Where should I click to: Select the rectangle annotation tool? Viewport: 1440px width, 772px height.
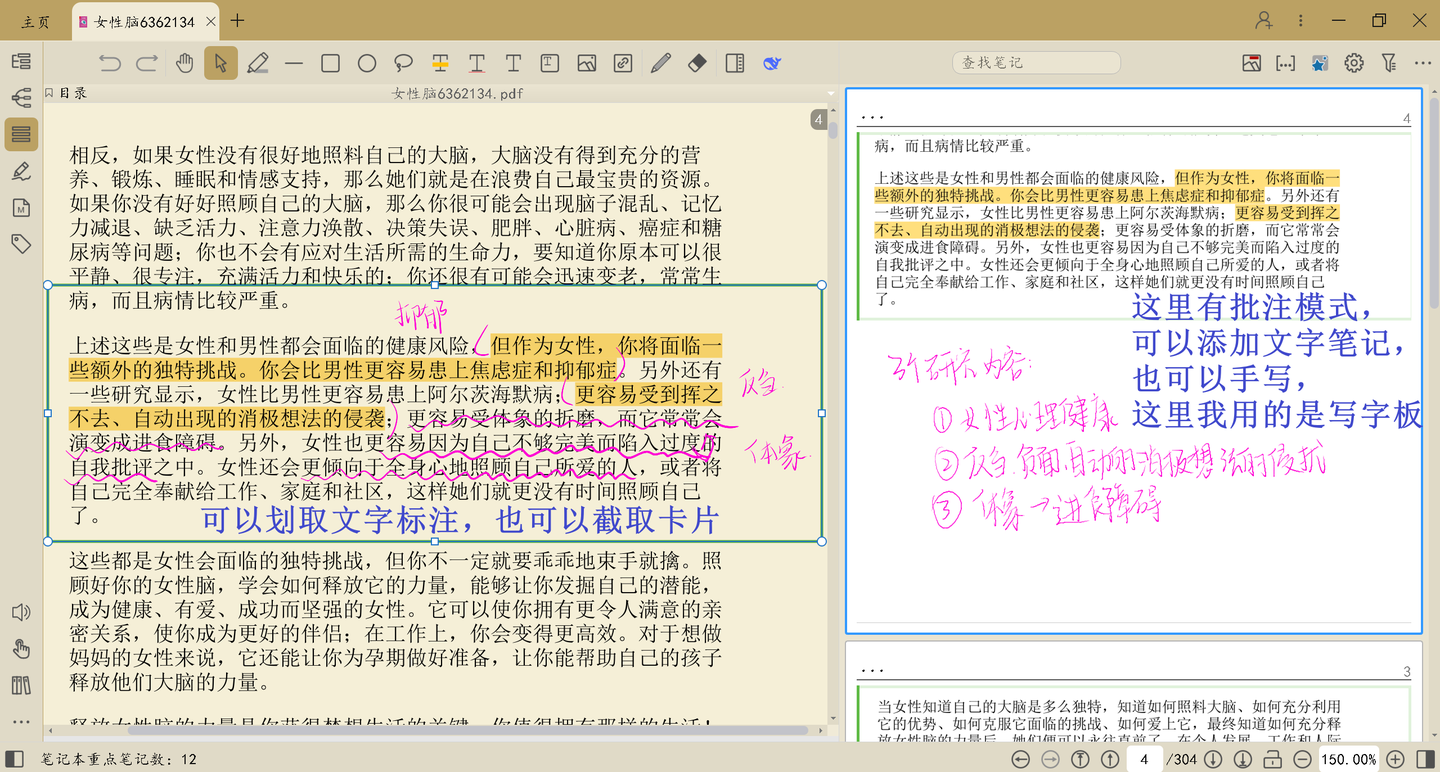[330, 63]
